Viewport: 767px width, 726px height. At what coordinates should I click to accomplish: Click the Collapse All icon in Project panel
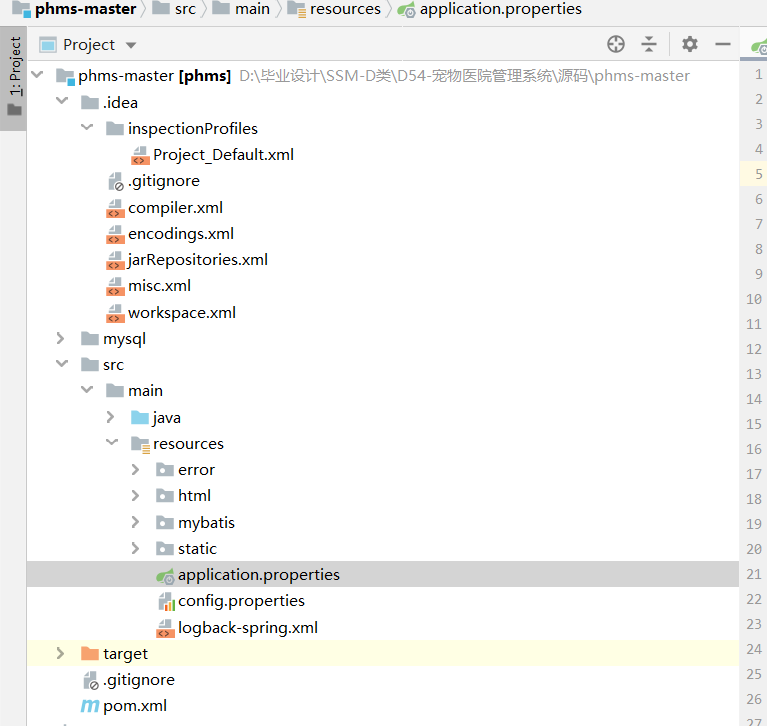[649, 44]
